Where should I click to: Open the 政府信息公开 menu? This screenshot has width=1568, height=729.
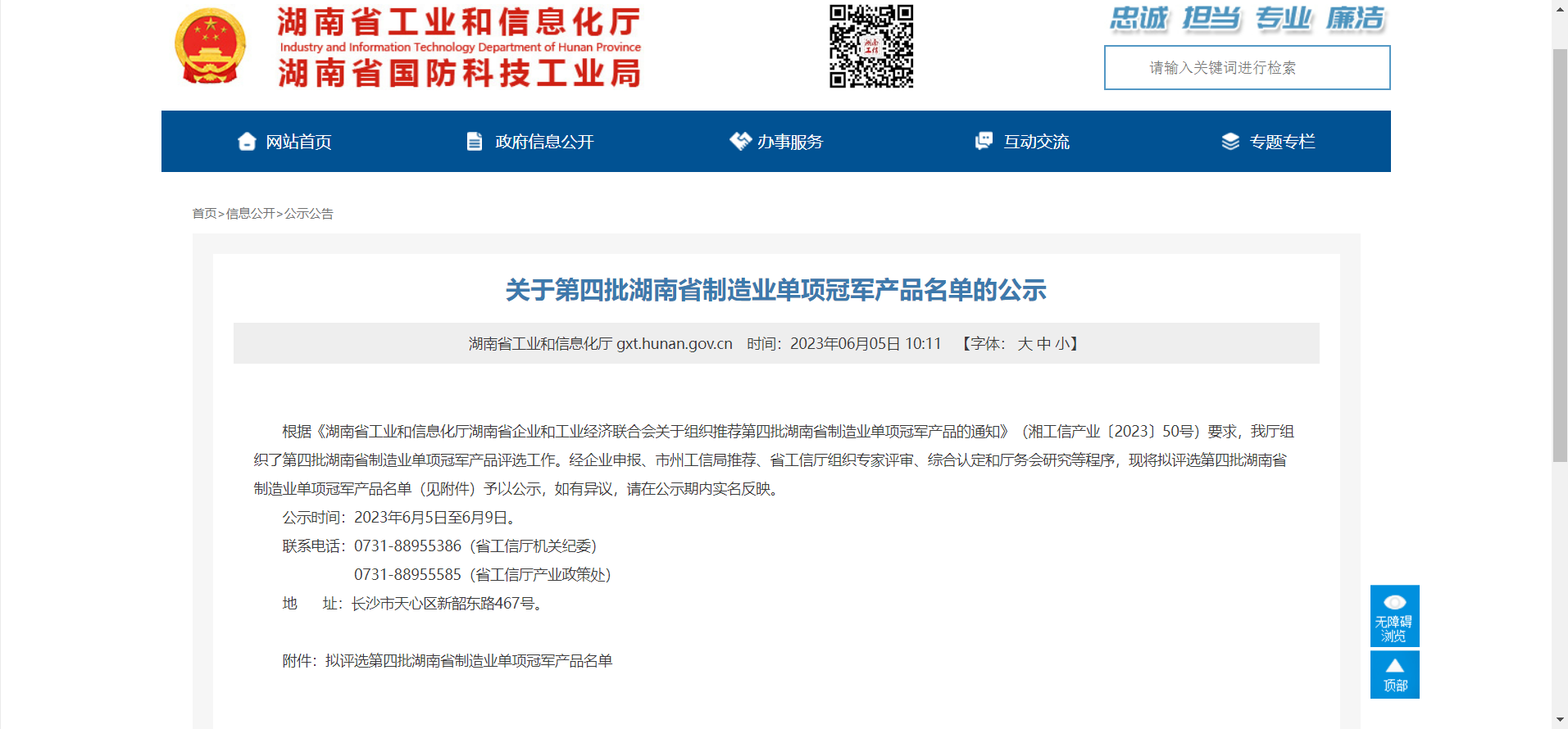point(544,142)
